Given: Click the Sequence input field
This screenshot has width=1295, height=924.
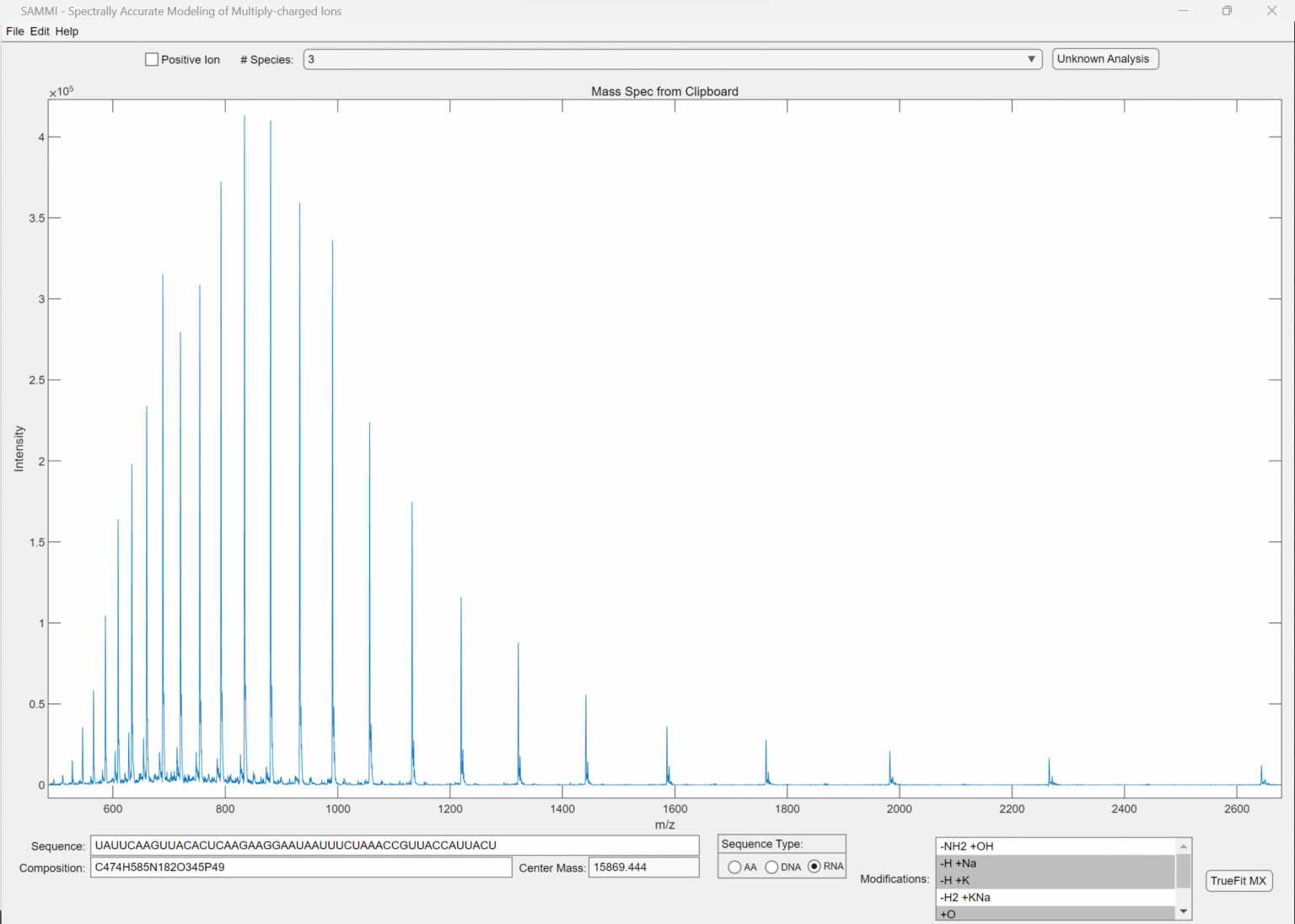Looking at the screenshot, I should pos(395,845).
